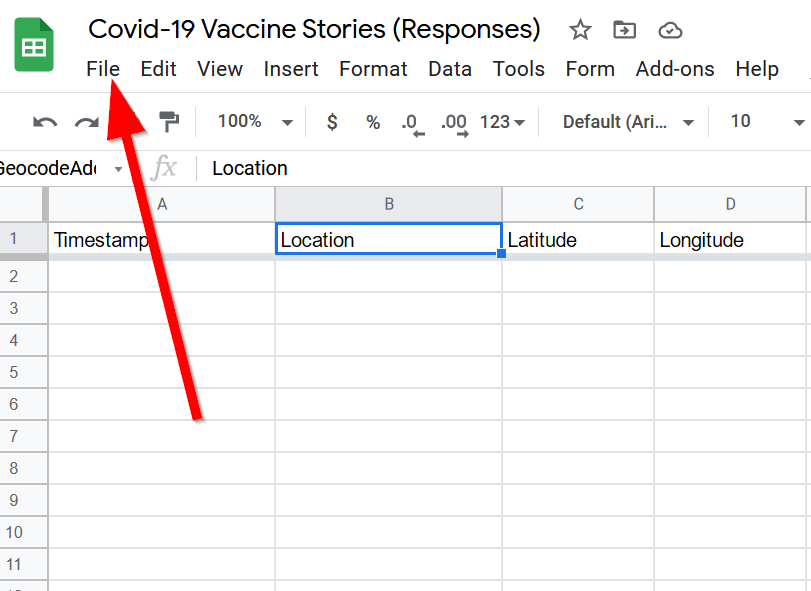Select column C header
Image resolution: width=811 pixels, height=591 pixels.
[x=578, y=204]
